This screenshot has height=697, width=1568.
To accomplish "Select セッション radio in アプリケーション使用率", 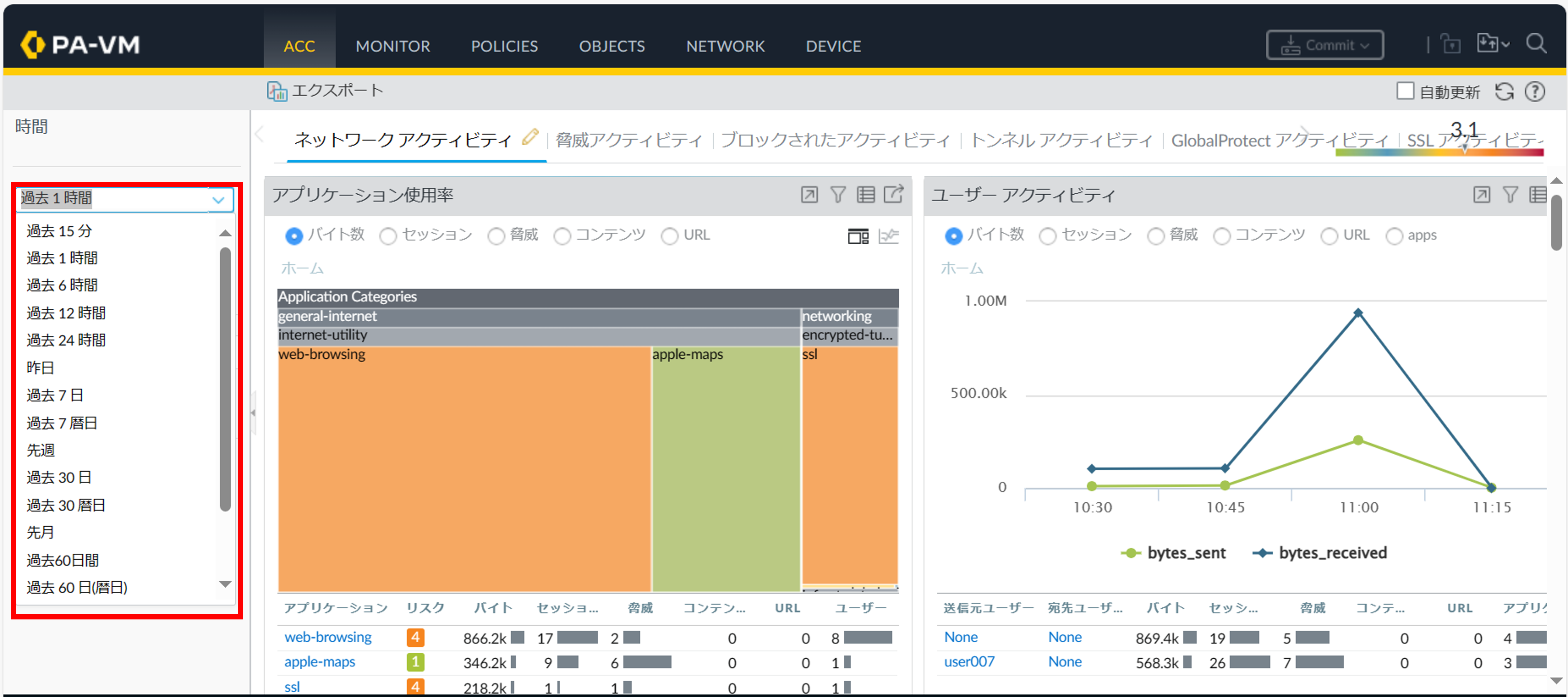I will click(388, 236).
